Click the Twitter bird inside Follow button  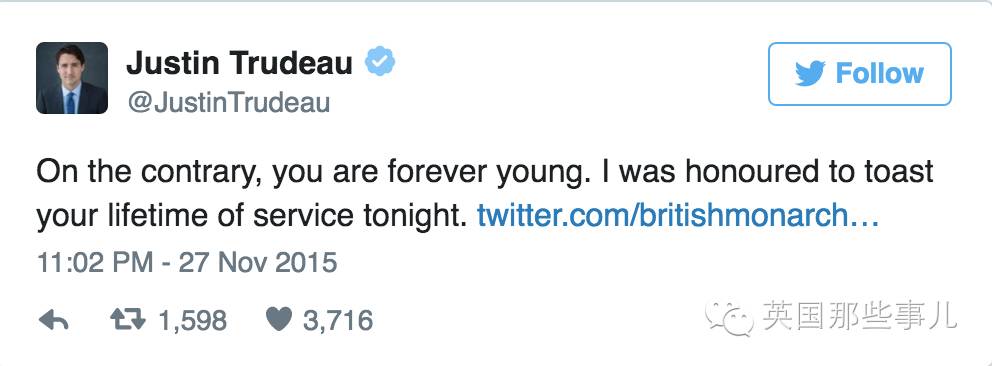click(810, 74)
